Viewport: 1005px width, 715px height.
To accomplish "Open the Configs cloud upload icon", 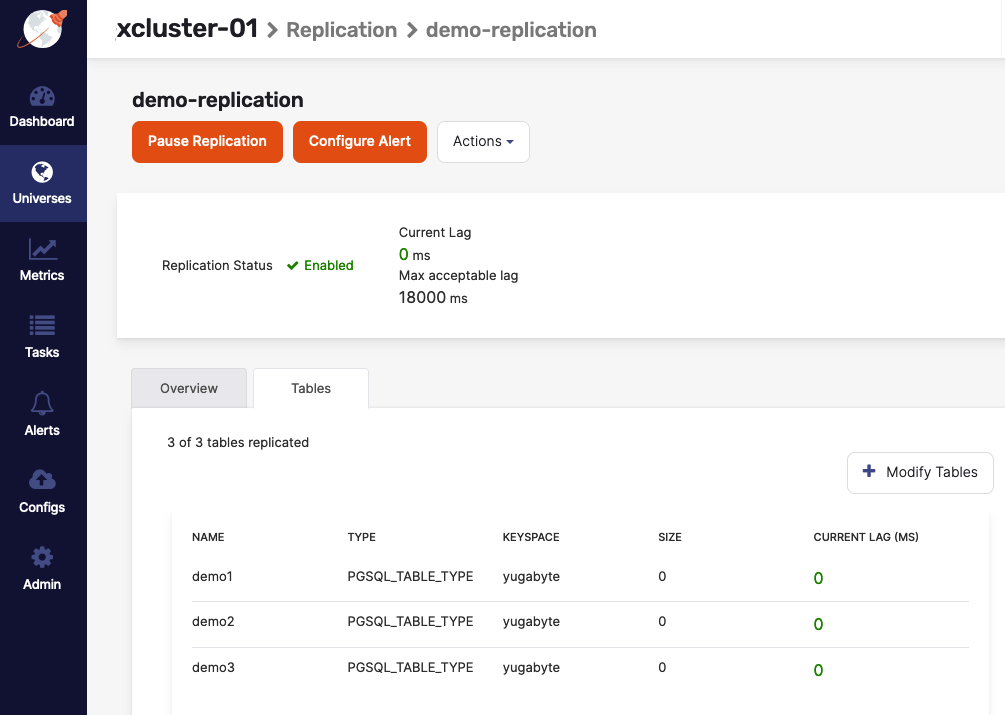I will pos(42,480).
